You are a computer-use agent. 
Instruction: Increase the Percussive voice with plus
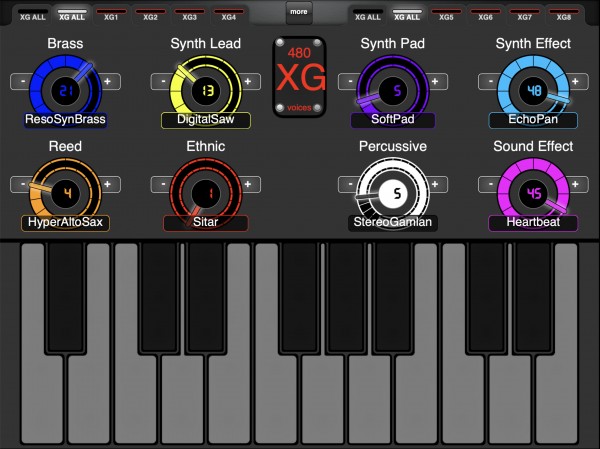[x=435, y=184]
